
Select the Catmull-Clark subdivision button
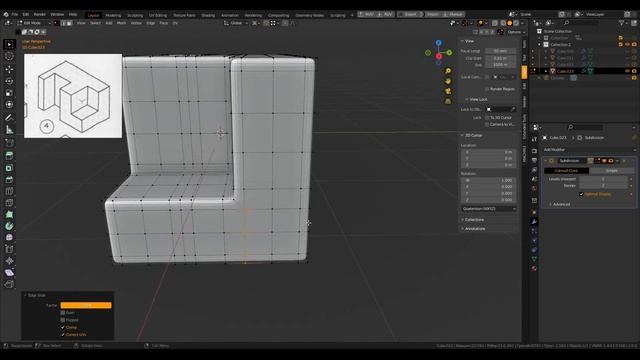click(567, 171)
